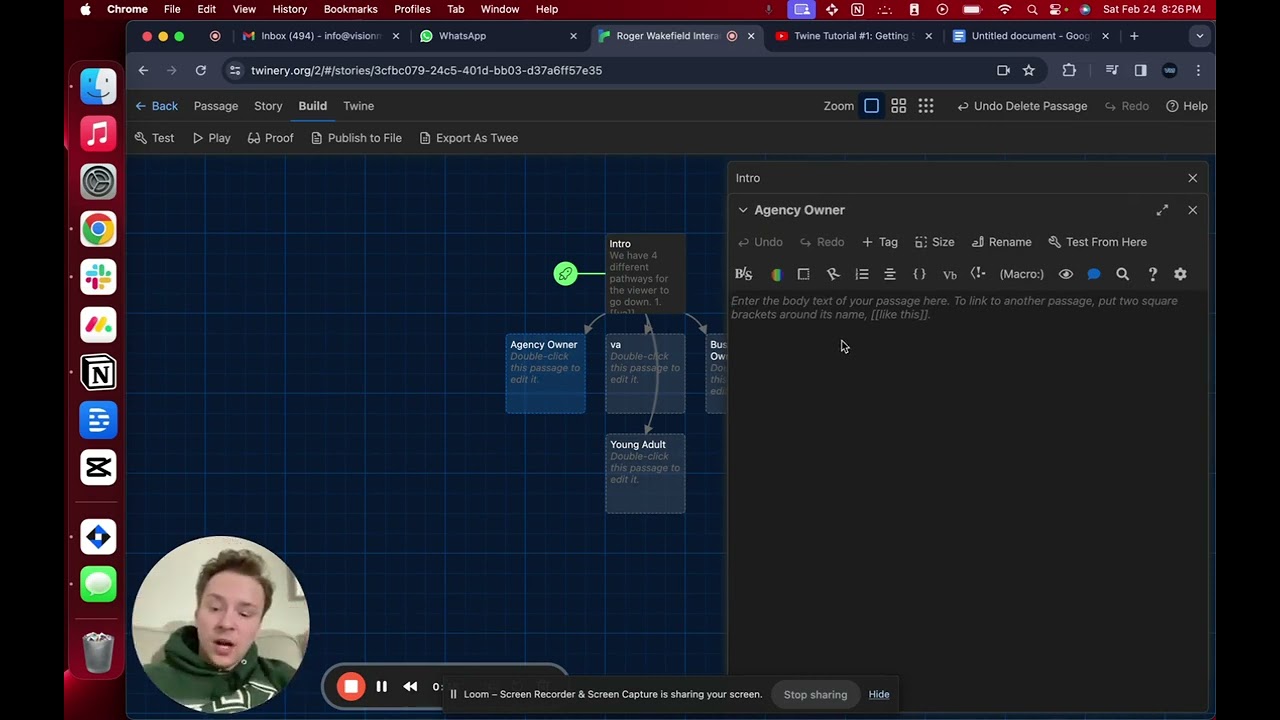This screenshot has height=720, width=1280.
Task: Select the single-square zoom level
Action: click(x=871, y=106)
